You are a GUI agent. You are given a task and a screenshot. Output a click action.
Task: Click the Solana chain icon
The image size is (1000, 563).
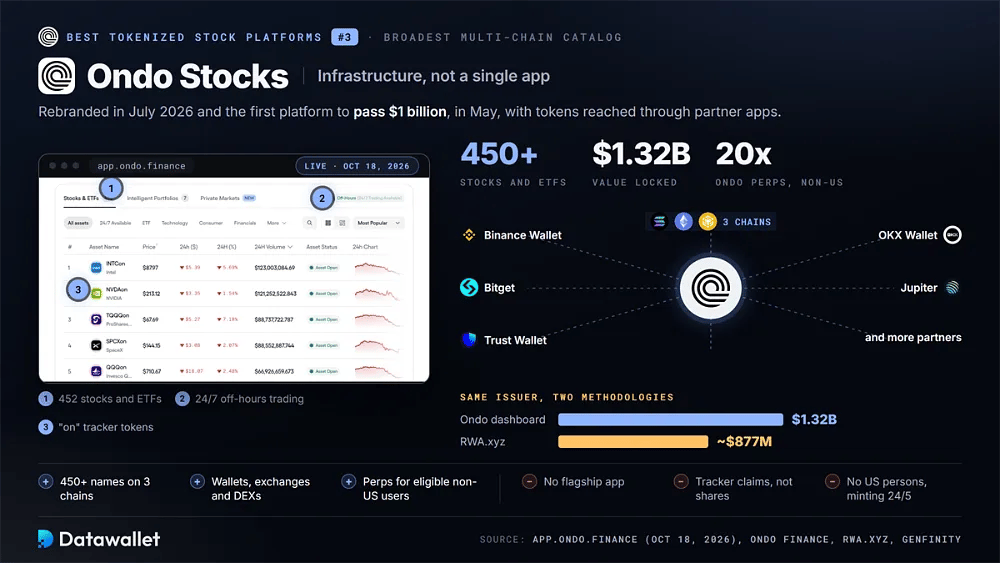(659, 221)
